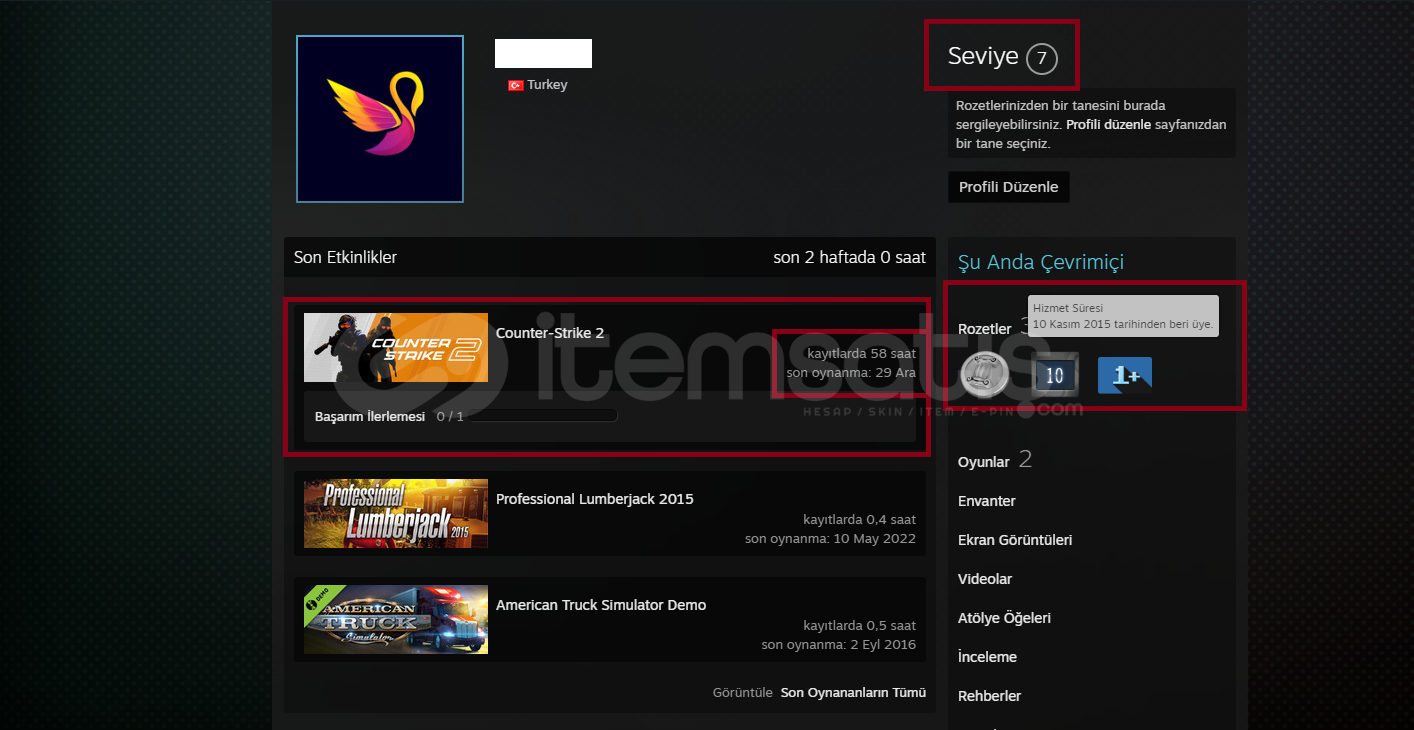Screen dimensions: 1414x730
Task: Click the Turkey flag icon
Action: pyautogui.click(x=516, y=86)
